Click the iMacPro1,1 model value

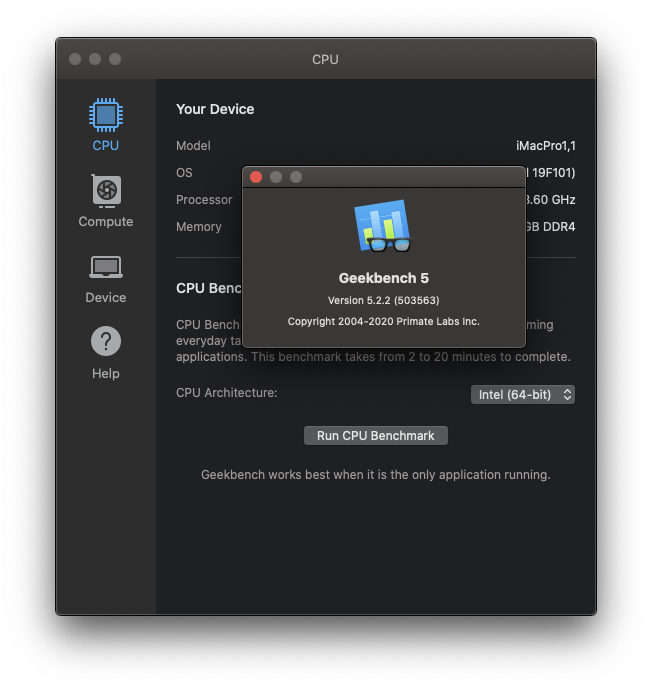[x=546, y=145]
